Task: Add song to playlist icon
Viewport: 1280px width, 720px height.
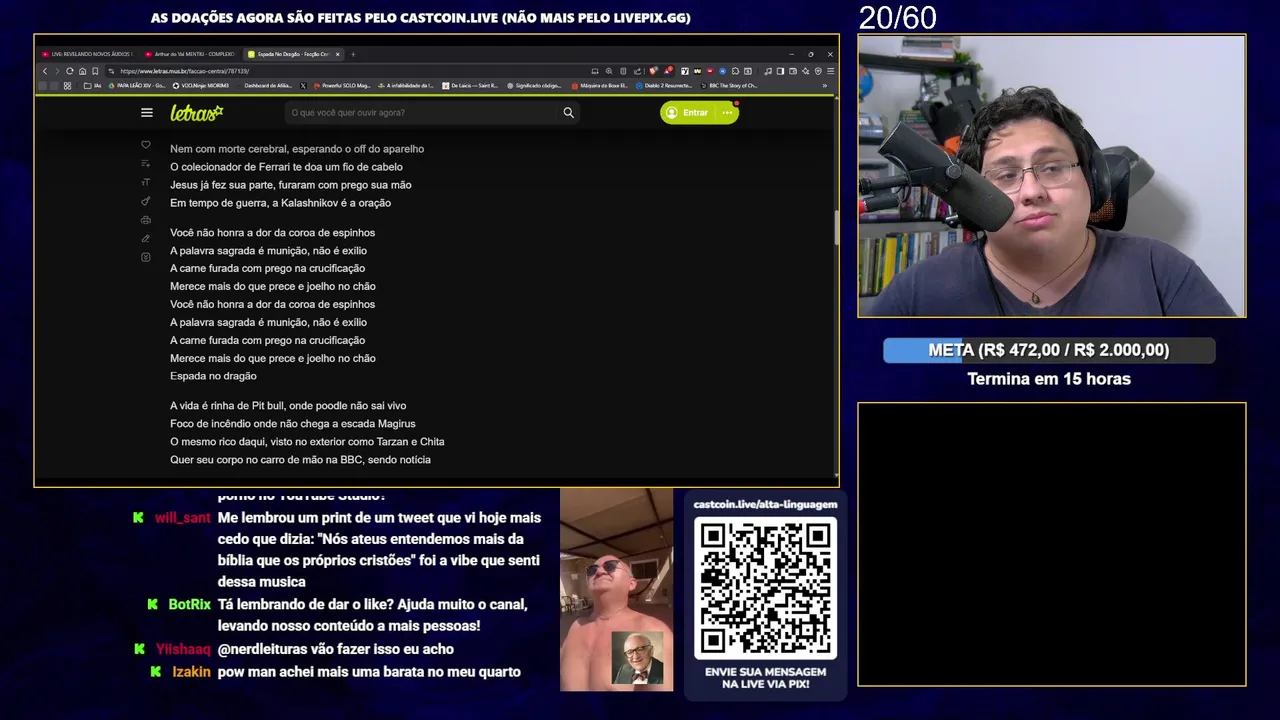Action: click(146, 163)
